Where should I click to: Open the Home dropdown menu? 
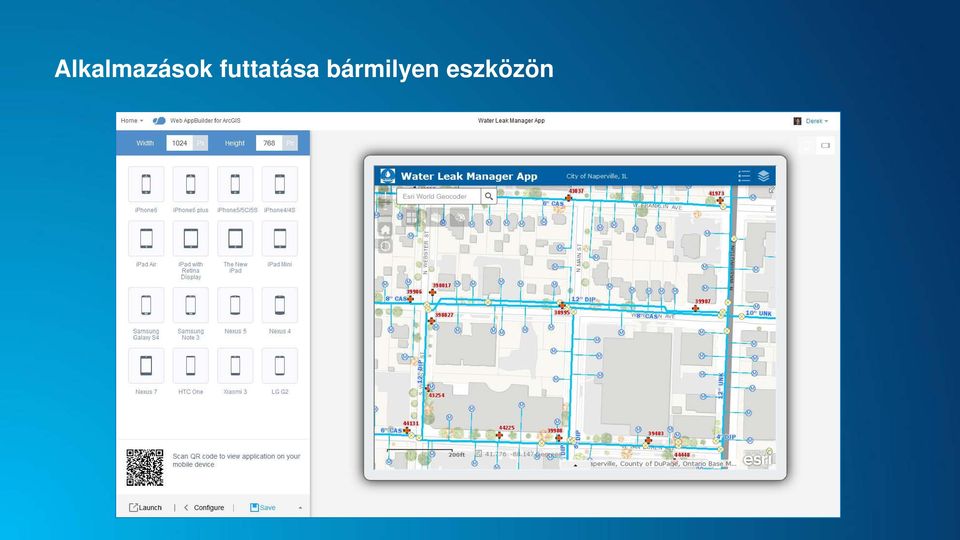[x=132, y=121]
